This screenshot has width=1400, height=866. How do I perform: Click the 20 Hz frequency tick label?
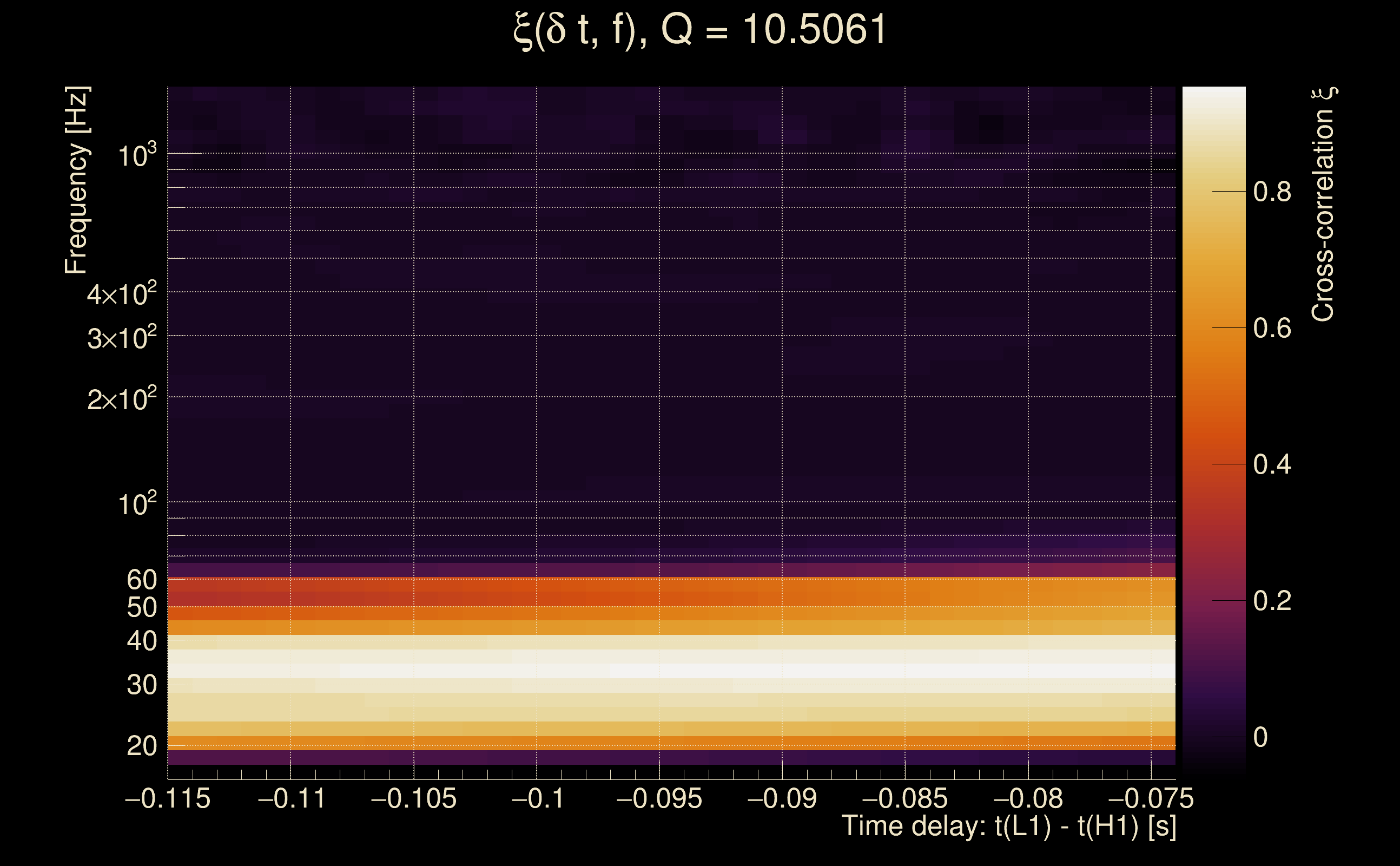coord(141,746)
